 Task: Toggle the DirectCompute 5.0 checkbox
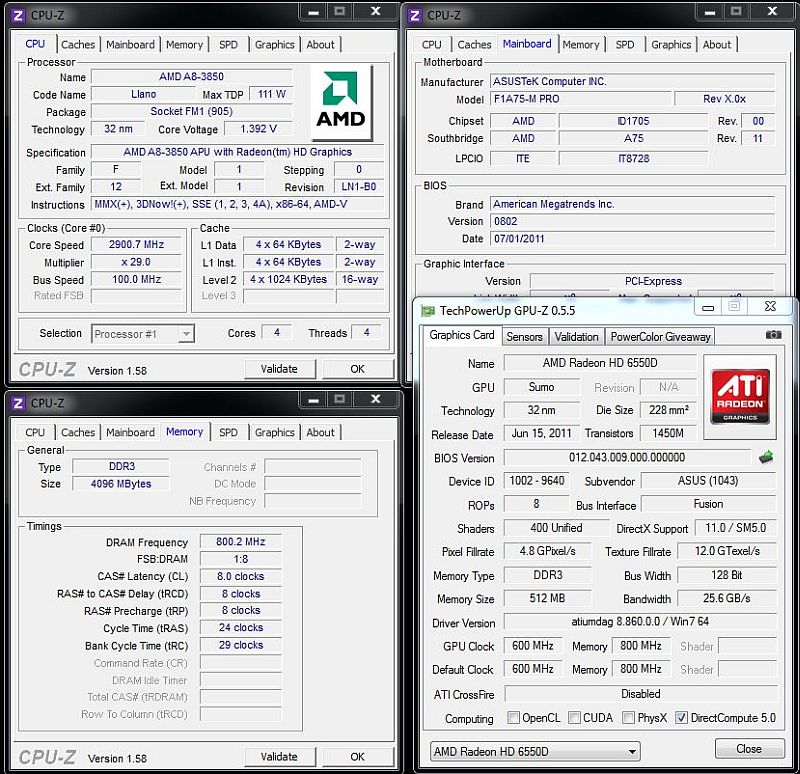coord(681,717)
